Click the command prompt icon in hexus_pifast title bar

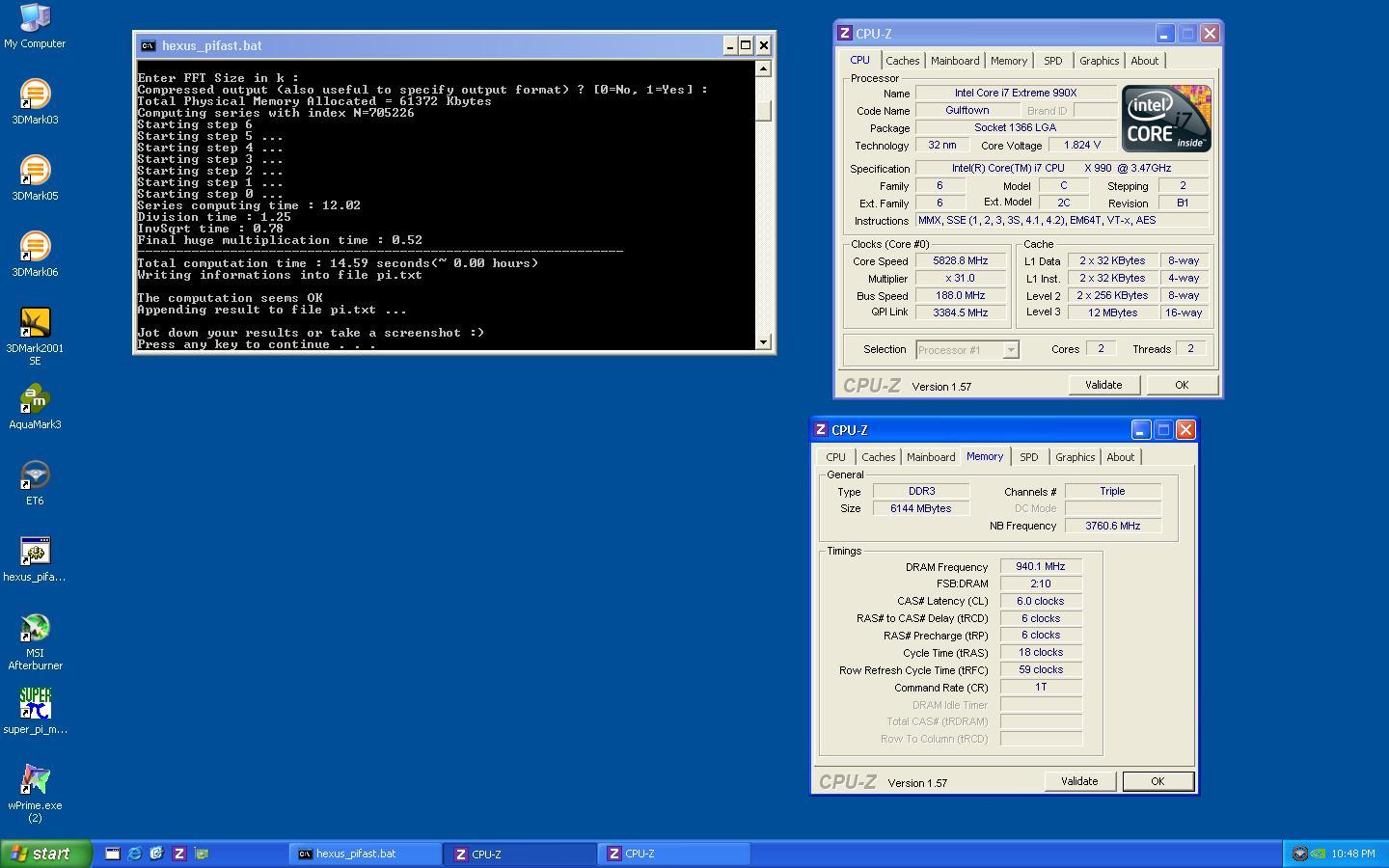[x=148, y=45]
